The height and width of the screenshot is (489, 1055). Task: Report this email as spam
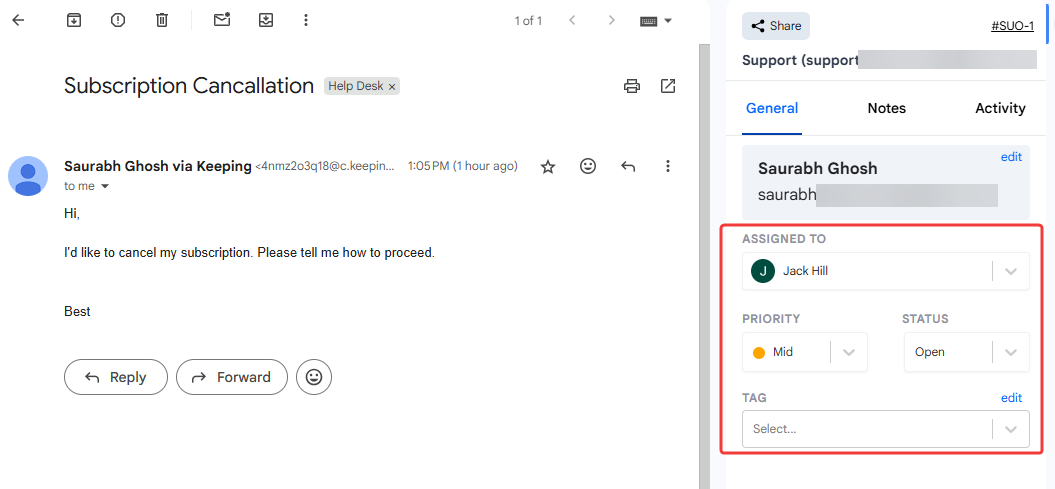click(118, 20)
